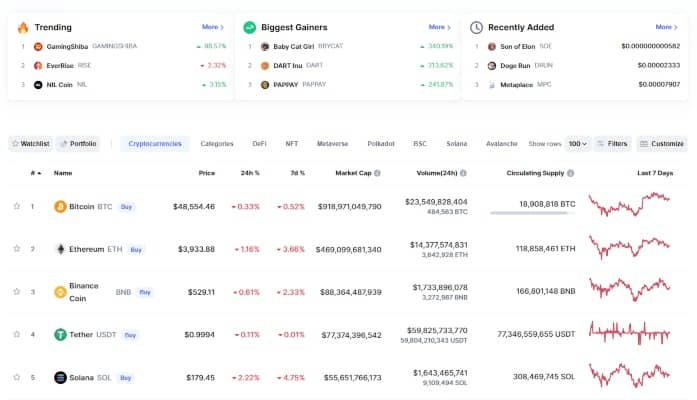Select the DeFi tab

tap(260, 144)
